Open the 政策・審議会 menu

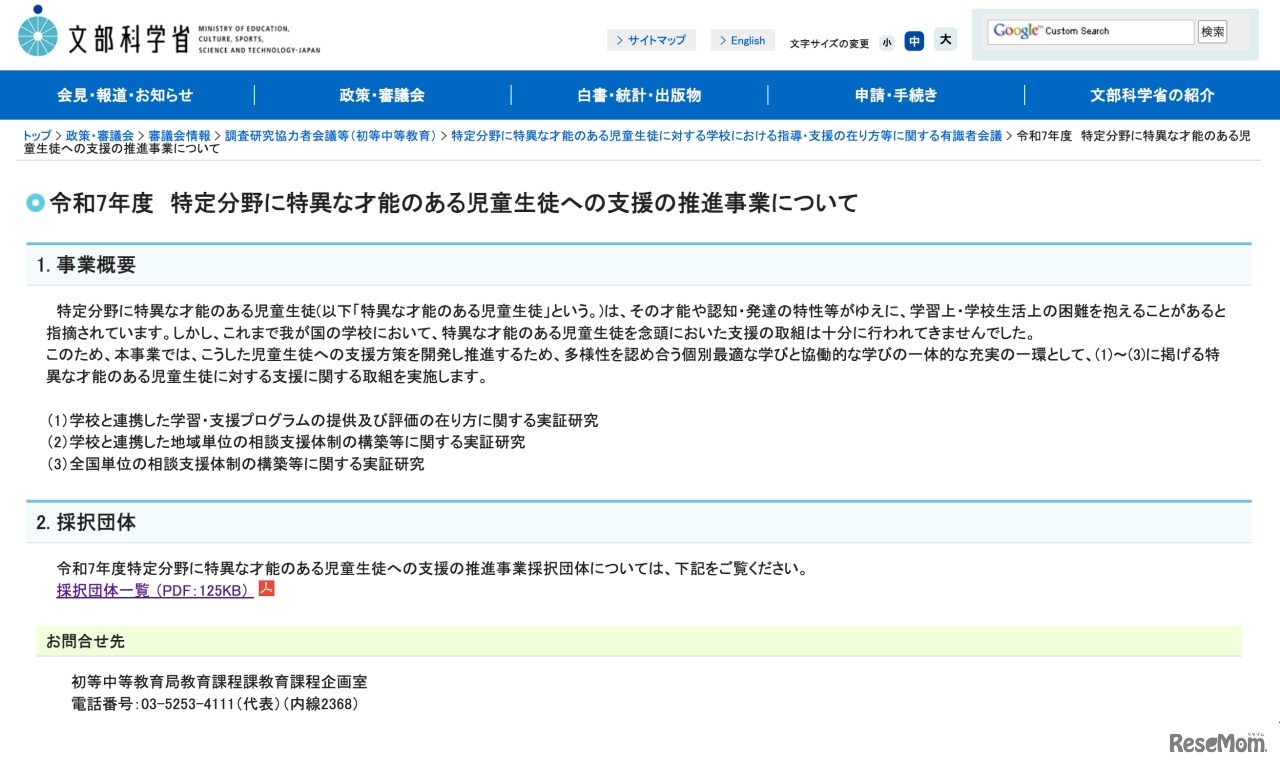(x=384, y=95)
